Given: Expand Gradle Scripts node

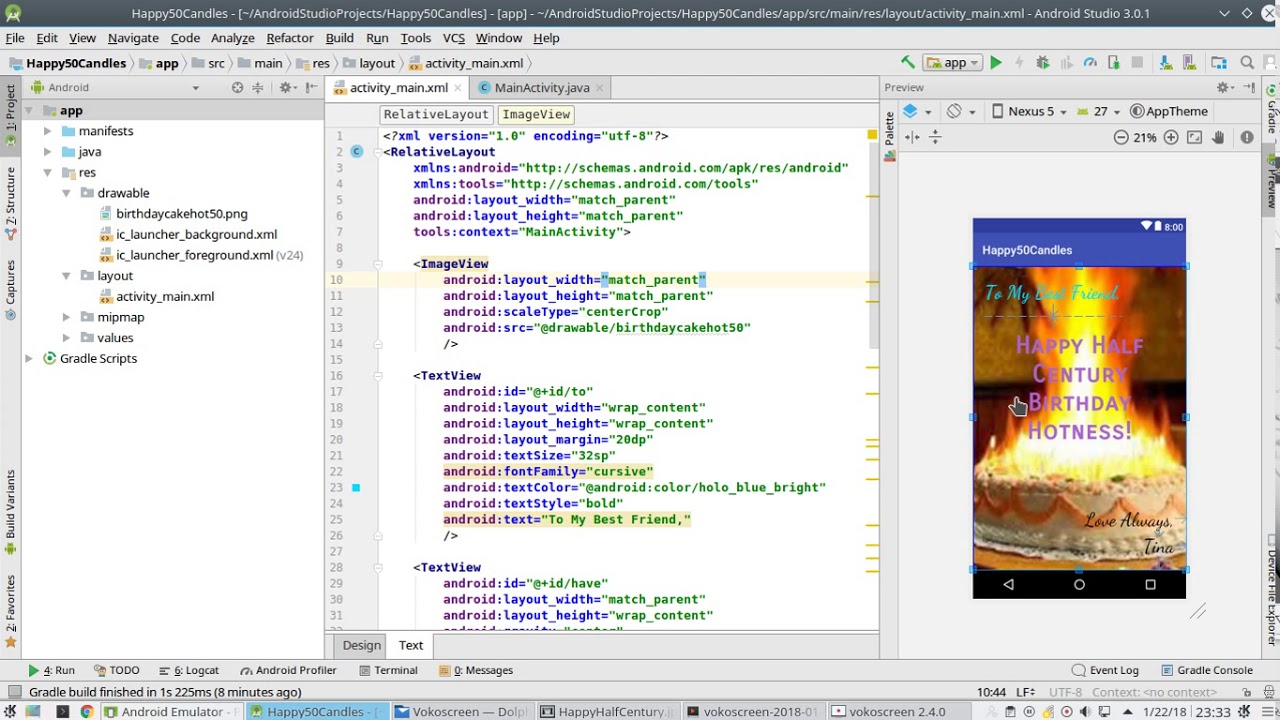Looking at the screenshot, I should 28,358.
